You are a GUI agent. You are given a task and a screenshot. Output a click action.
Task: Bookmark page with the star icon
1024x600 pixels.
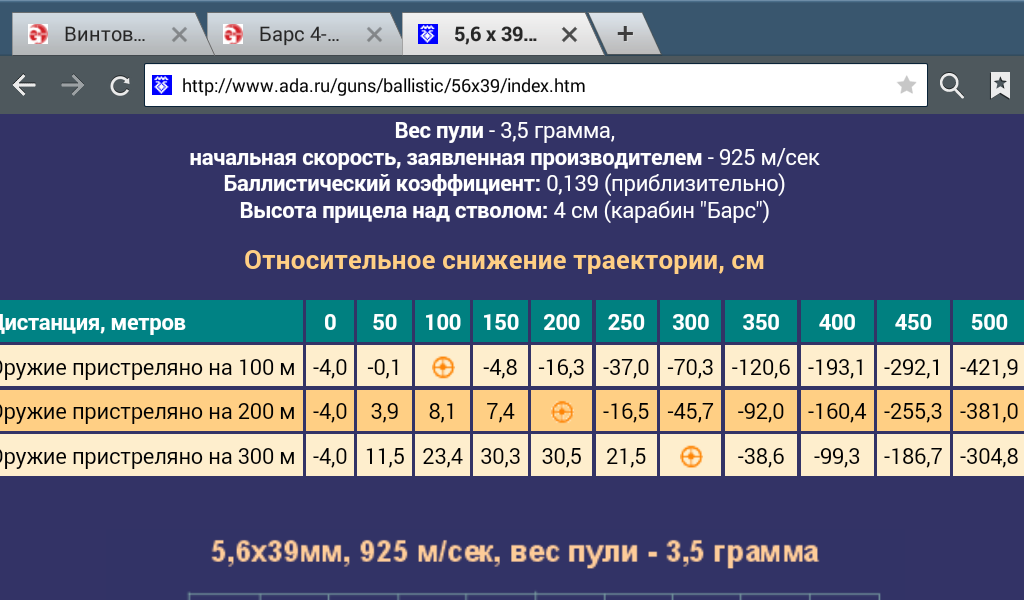[x=906, y=86]
